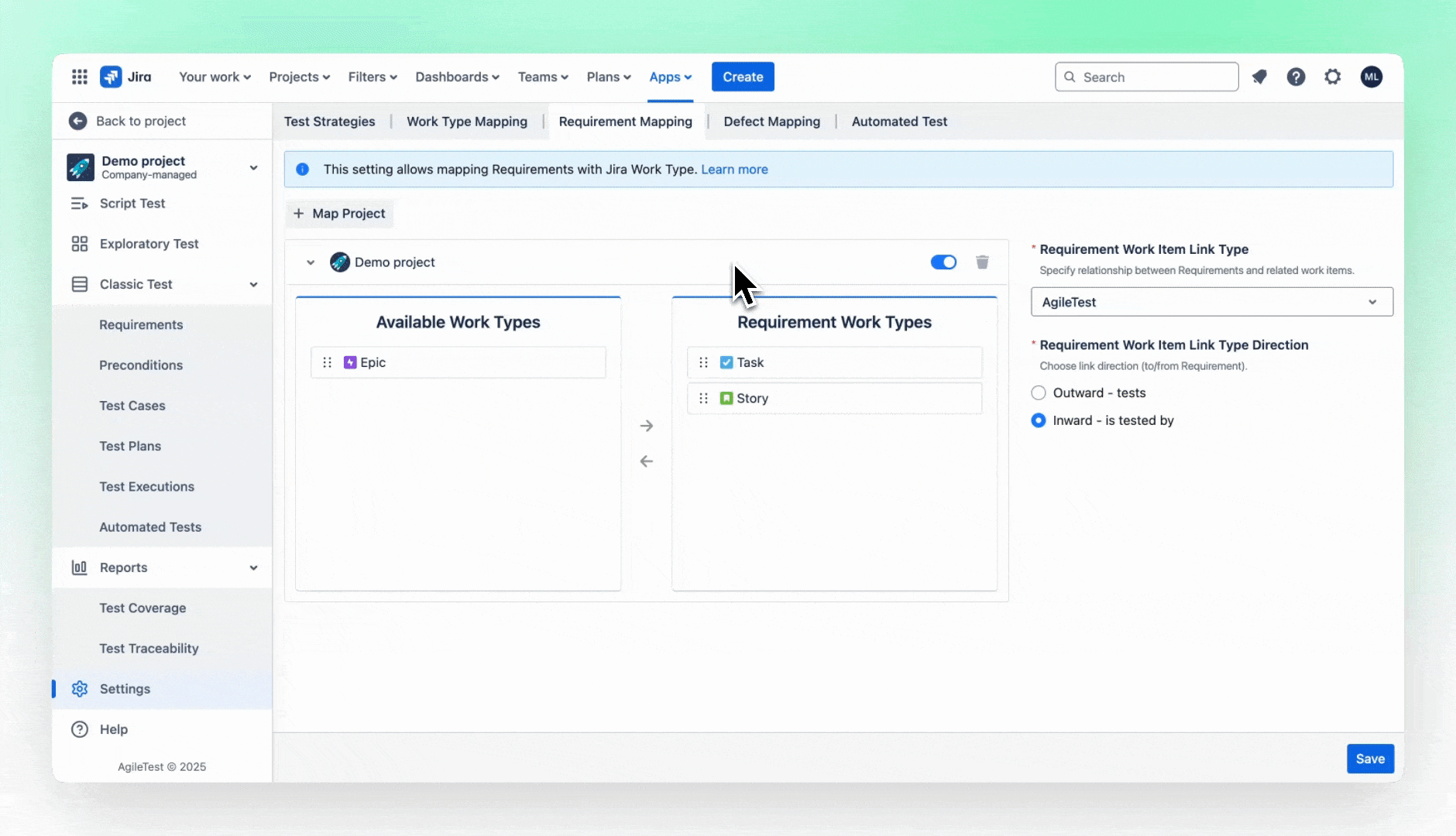
Task: Delete the Demo project mapping with trash icon
Action: [x=982, y=262]
